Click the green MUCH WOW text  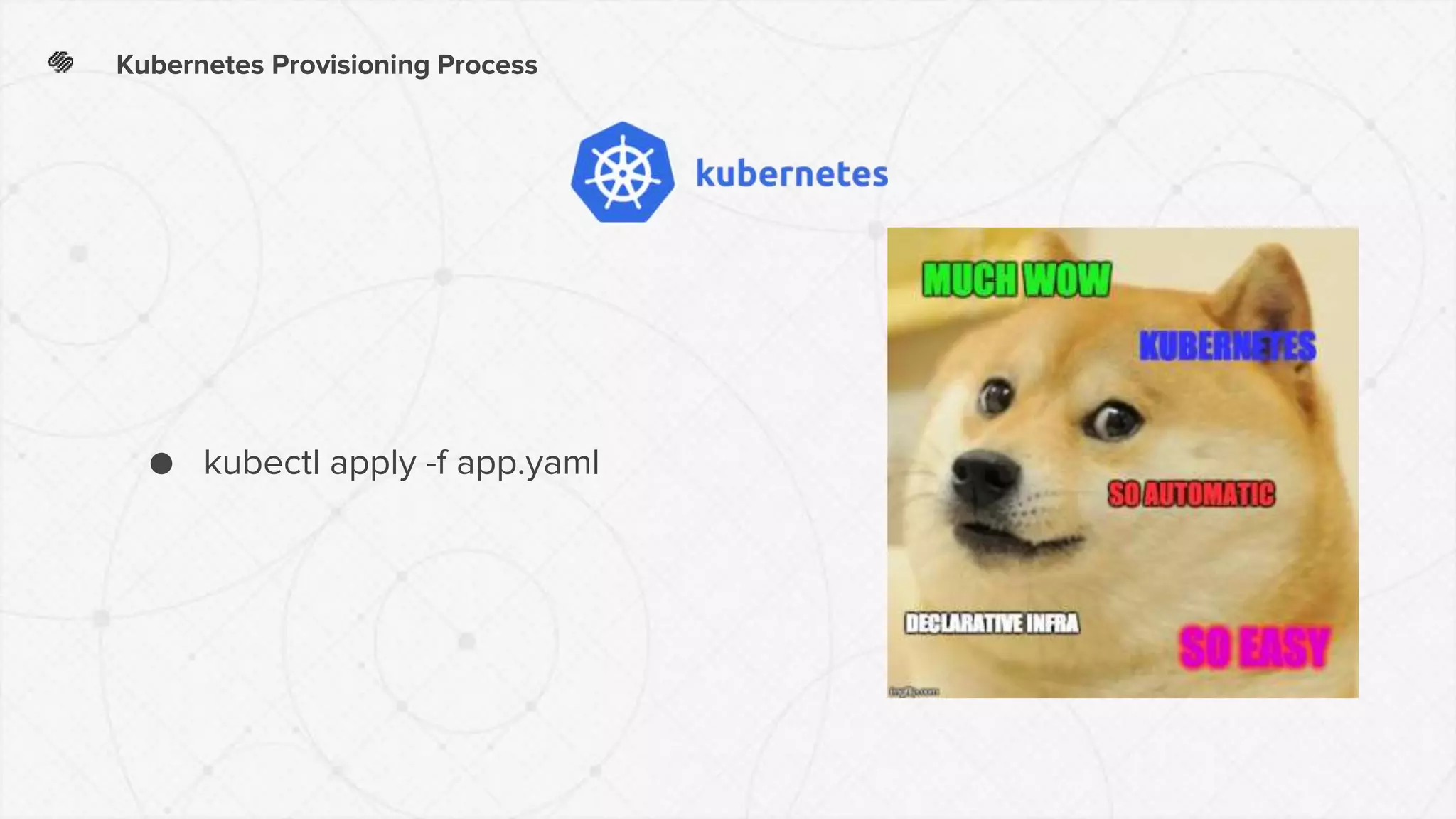pos(1016,279)
